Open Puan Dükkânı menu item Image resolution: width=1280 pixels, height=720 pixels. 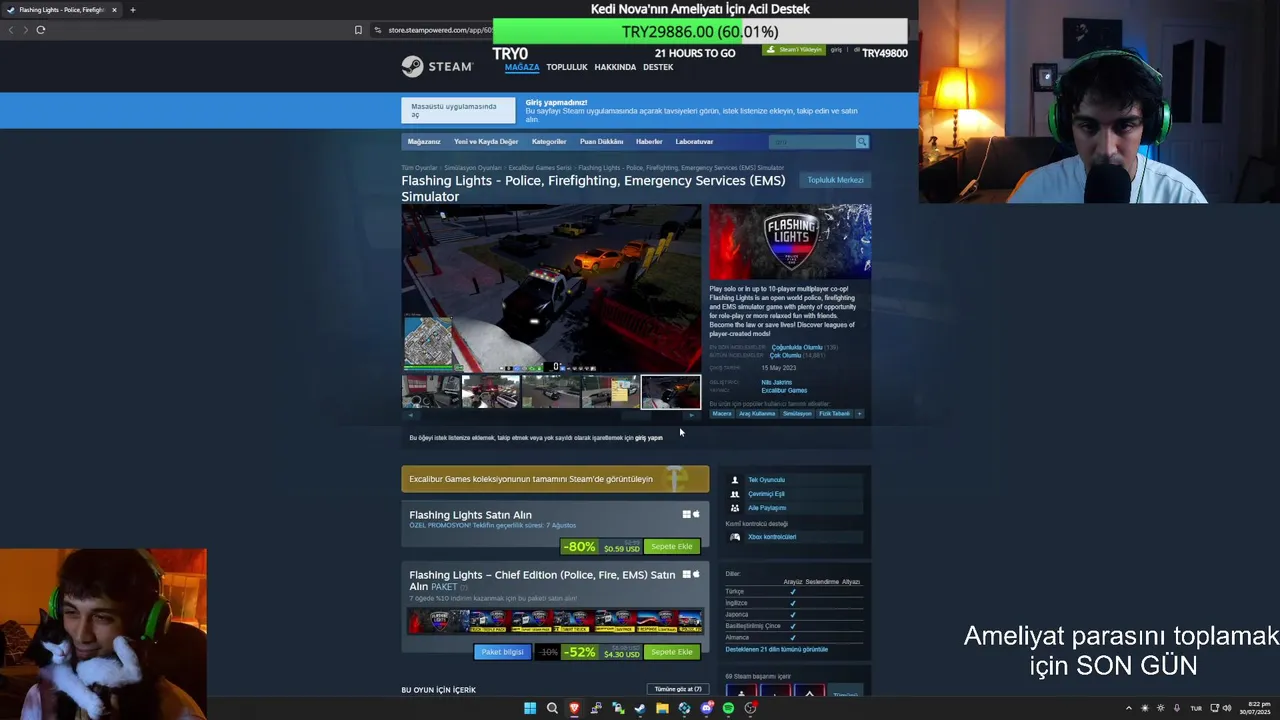point(601,142)
